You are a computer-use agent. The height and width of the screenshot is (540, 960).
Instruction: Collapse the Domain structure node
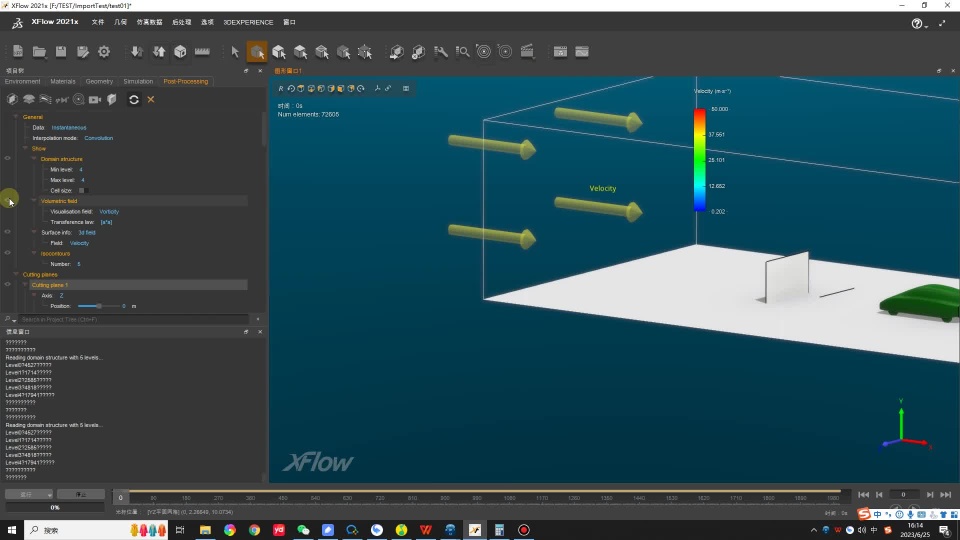pos(34,159)
